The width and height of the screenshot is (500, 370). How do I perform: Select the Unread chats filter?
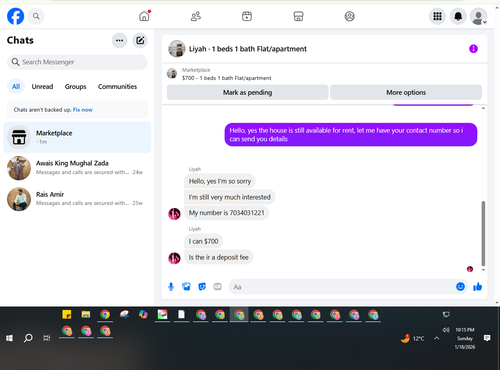point(42,87)
